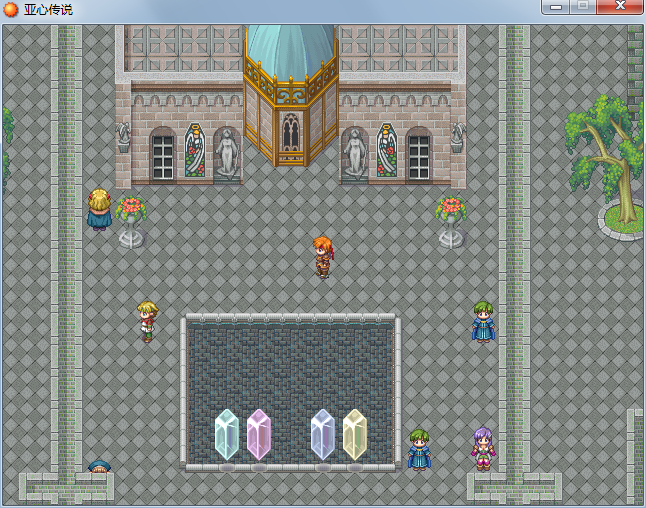The width and height of the screenshot is (646, 508).
Task: Click the orange-haired hero character
Action: 323,257
